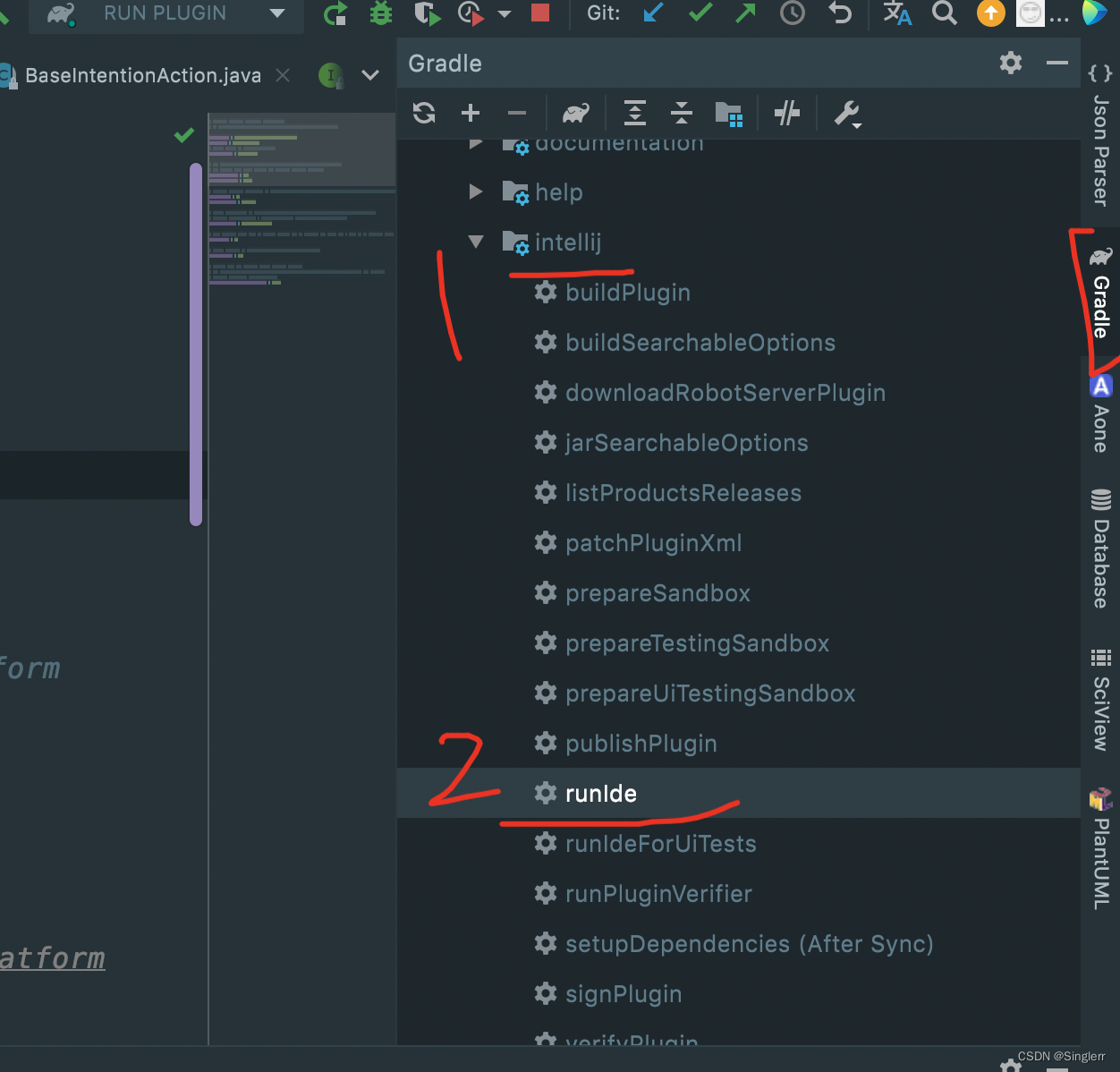Select the runPluginVerifier task
The width and height of the screenshot is (1120, 1072).
pyautogui.click(x=643, y=894)
